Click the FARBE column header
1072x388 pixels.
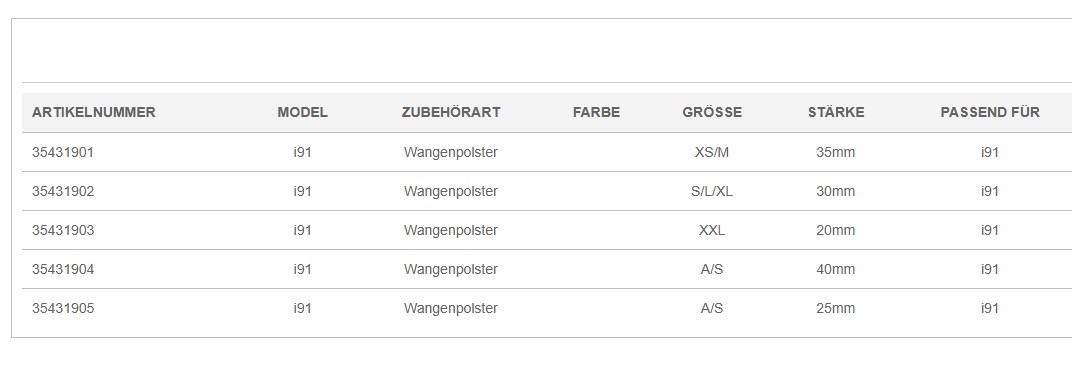tap(596, 113)
